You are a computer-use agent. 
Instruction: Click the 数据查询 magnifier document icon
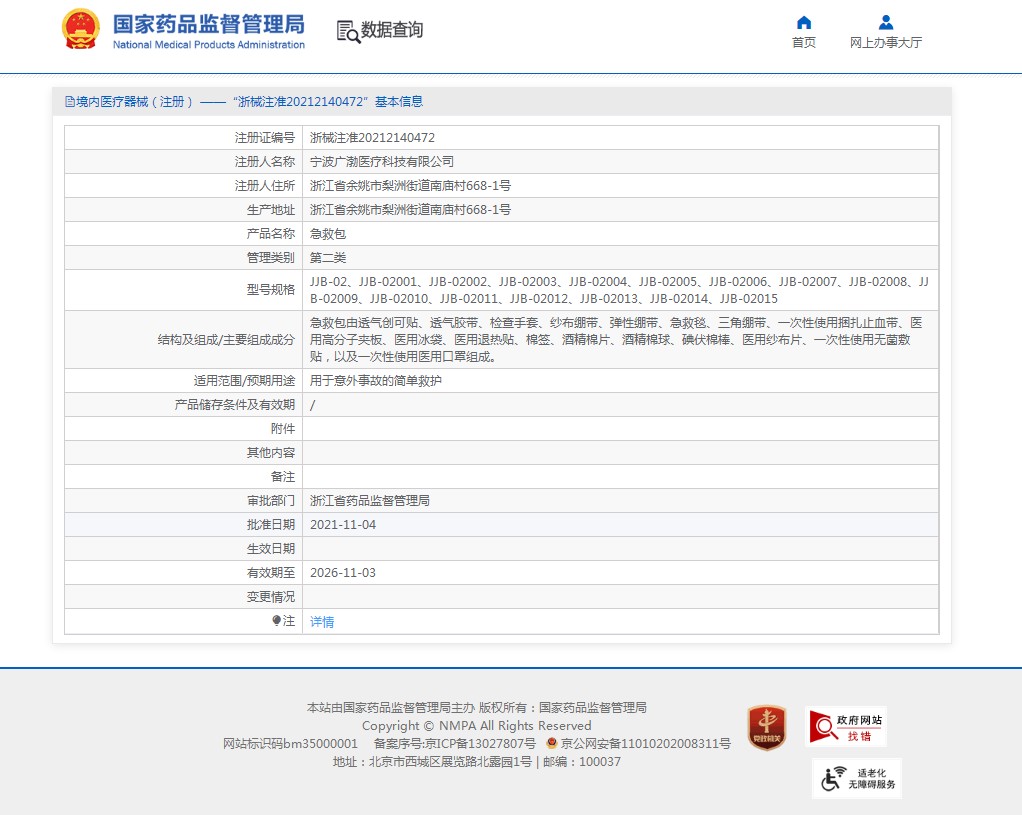click(348, 31)
